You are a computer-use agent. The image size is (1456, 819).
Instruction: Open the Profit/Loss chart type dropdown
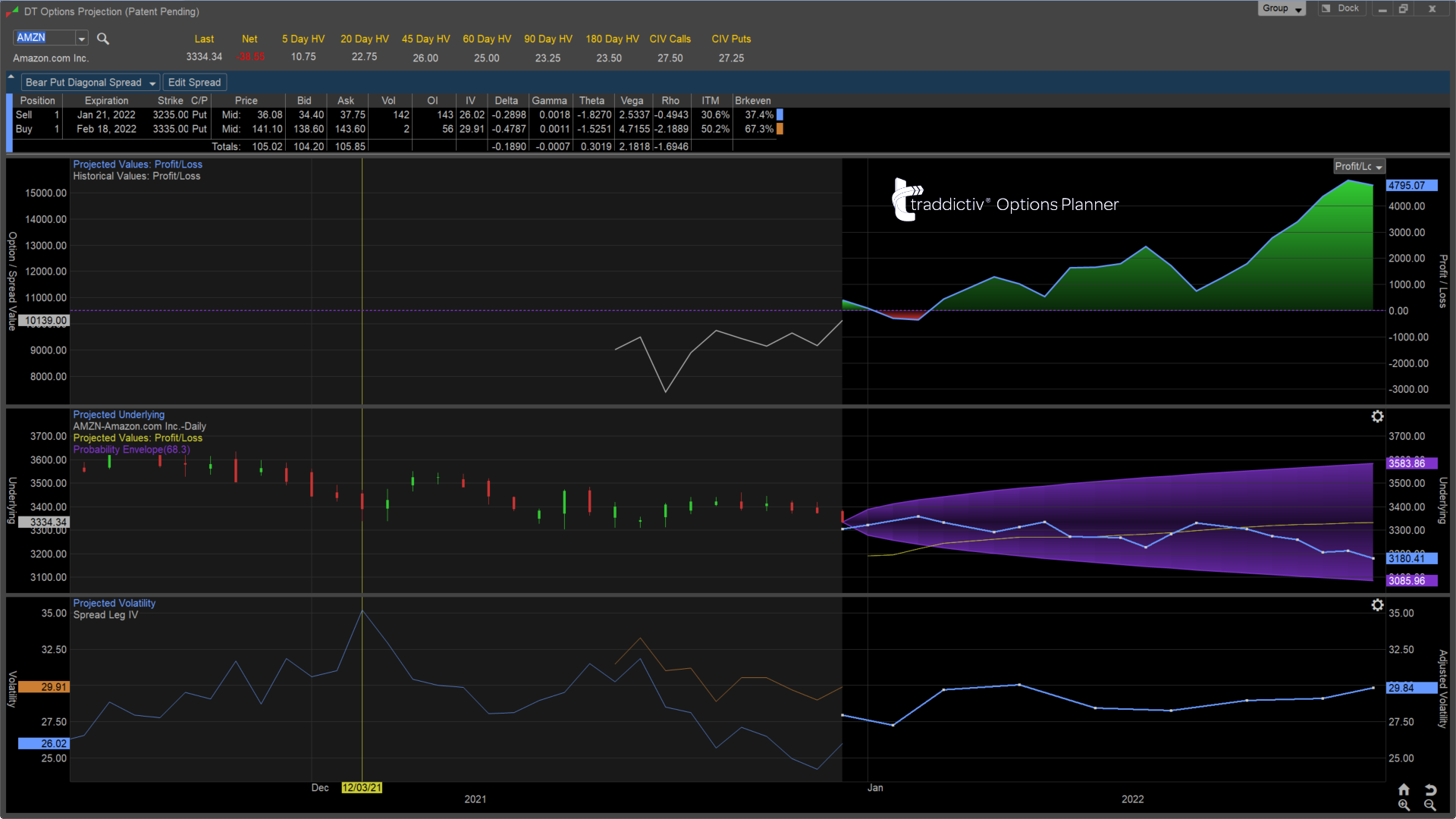(1359, 167)
